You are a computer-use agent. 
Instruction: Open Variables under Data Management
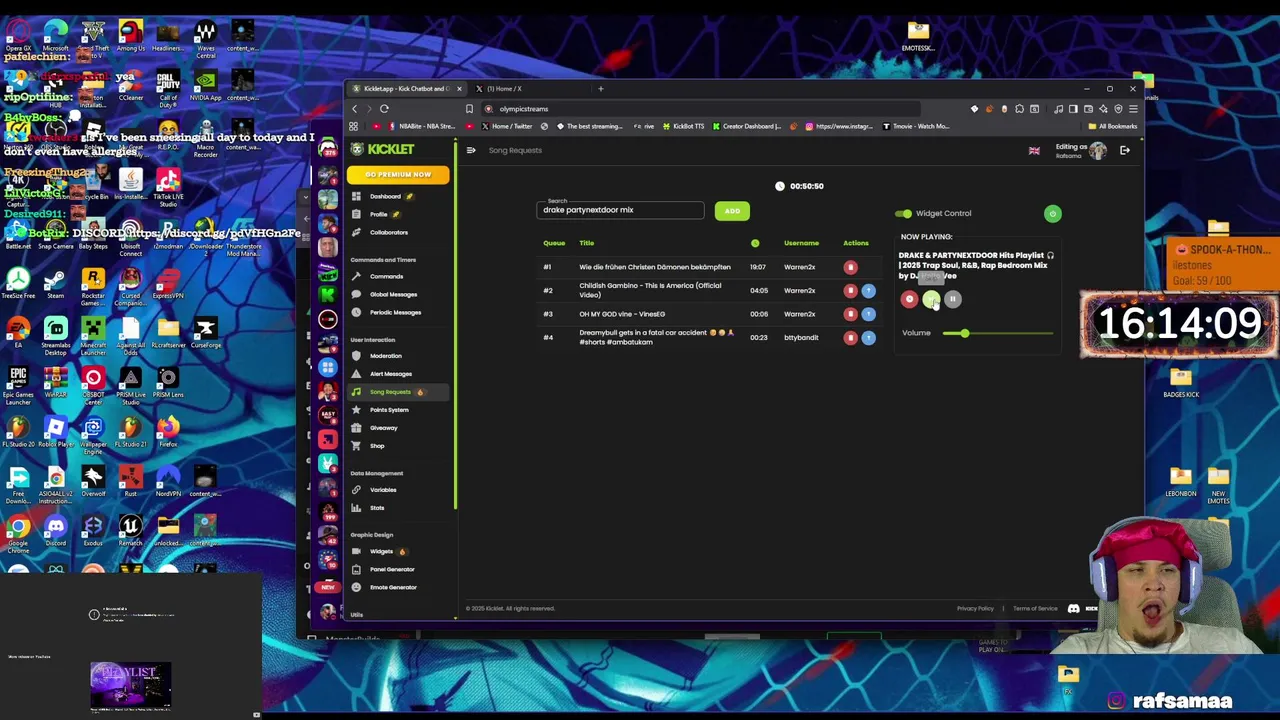coord(382,490)
